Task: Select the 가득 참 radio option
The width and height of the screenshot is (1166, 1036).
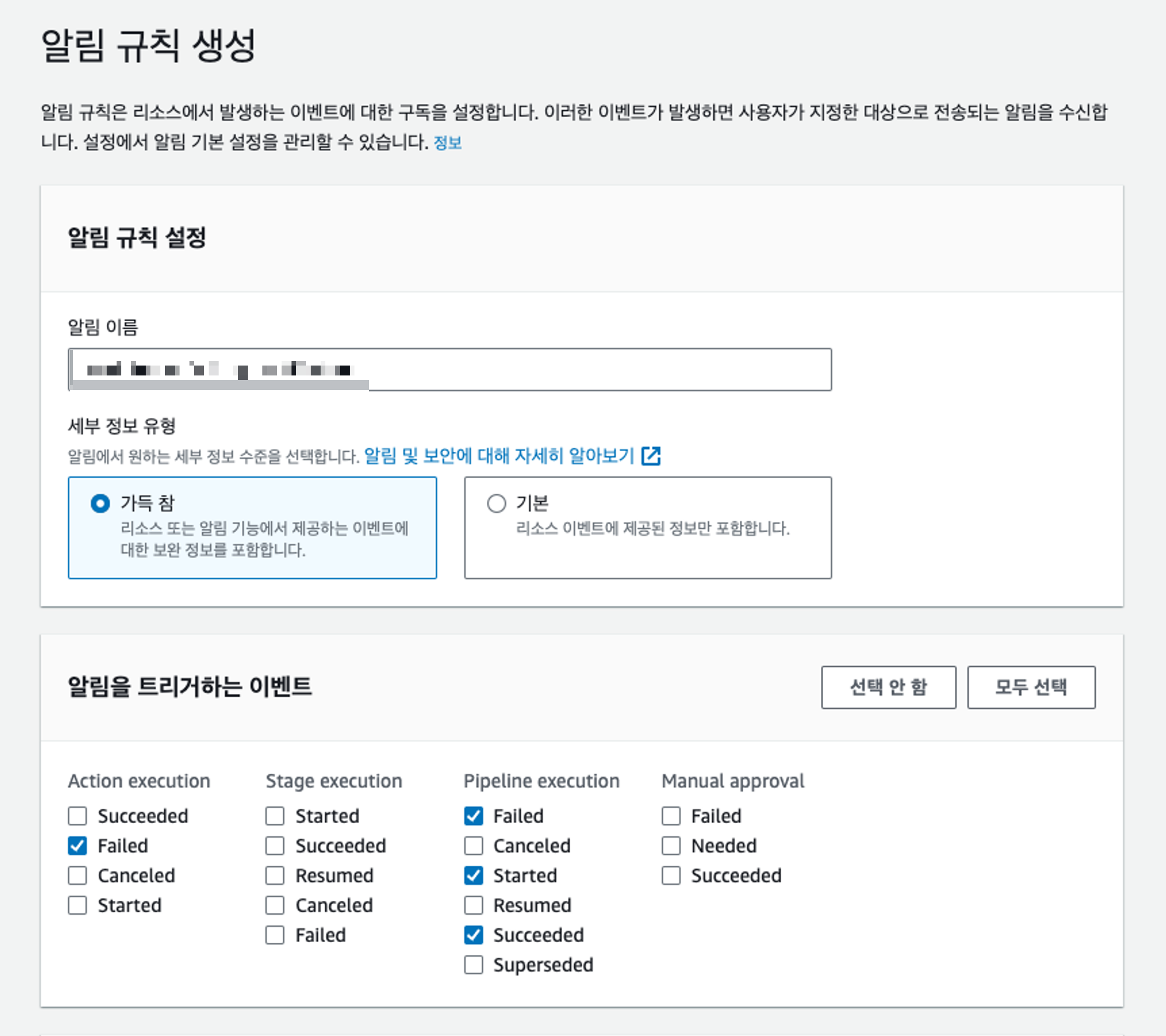Action: 100,503
